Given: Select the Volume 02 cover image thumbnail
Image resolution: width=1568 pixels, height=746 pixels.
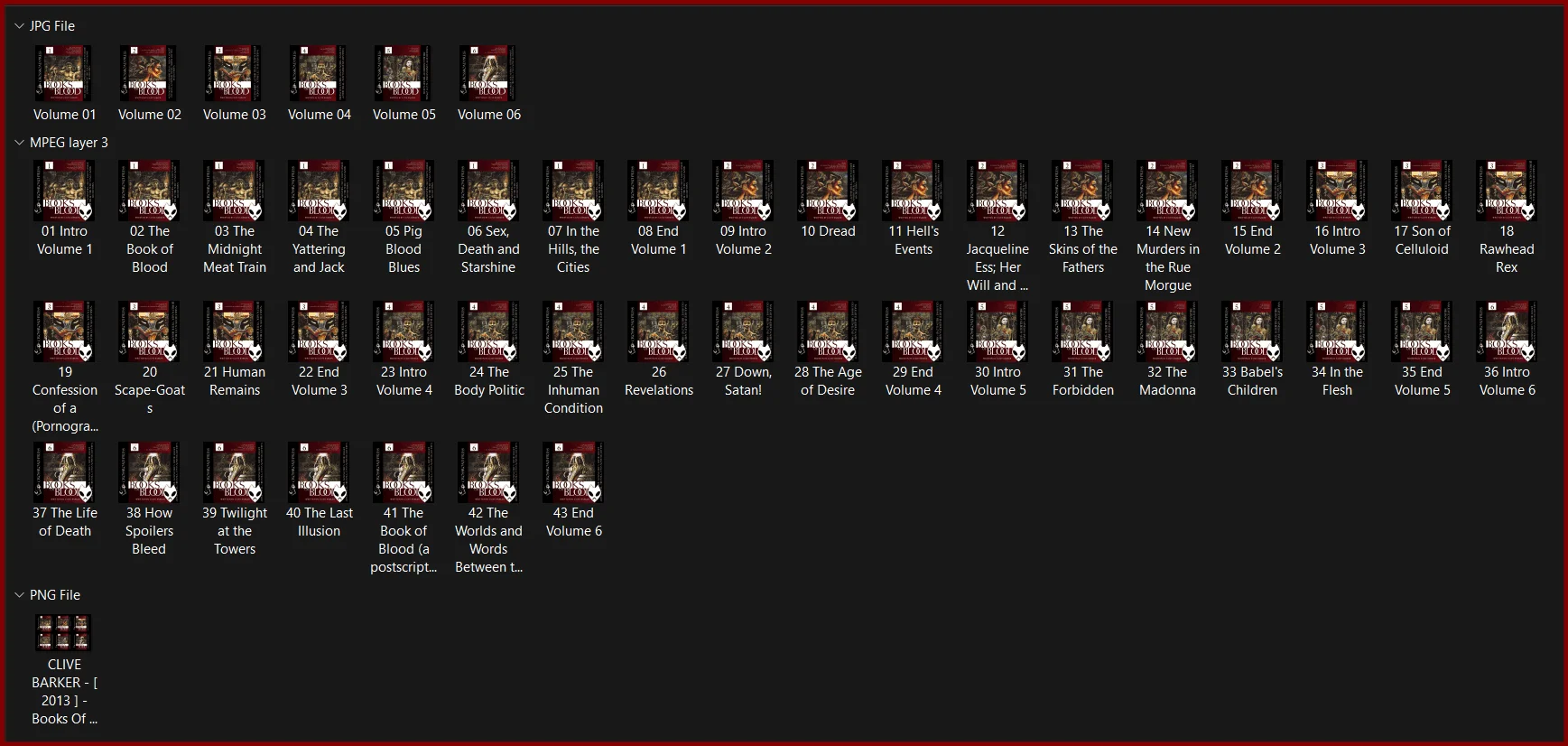Looking at the screenshot, I should click(149, 74).
